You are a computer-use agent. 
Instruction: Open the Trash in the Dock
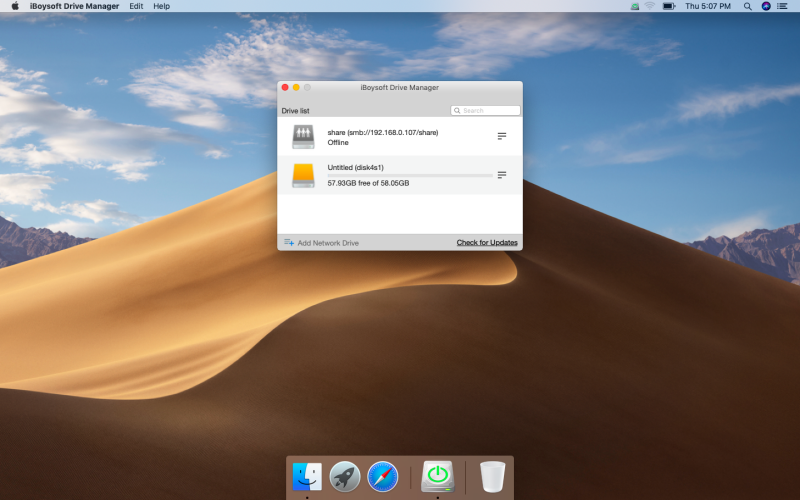coord(492,476)
